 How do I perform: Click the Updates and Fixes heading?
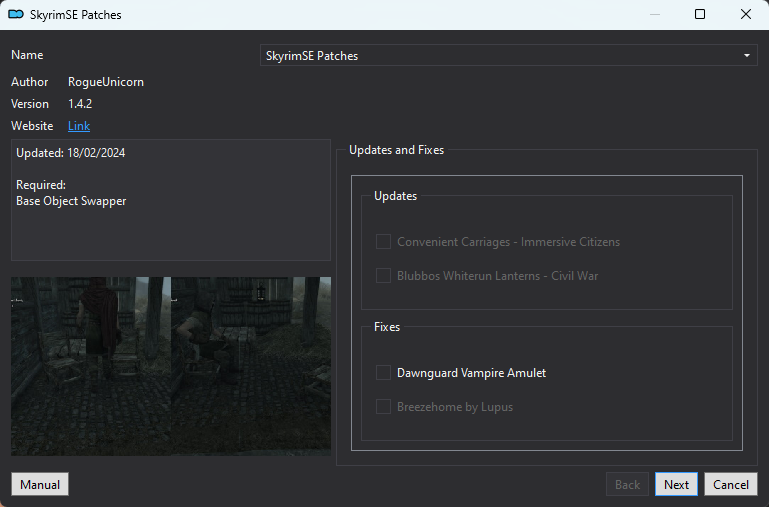(396, 150)
